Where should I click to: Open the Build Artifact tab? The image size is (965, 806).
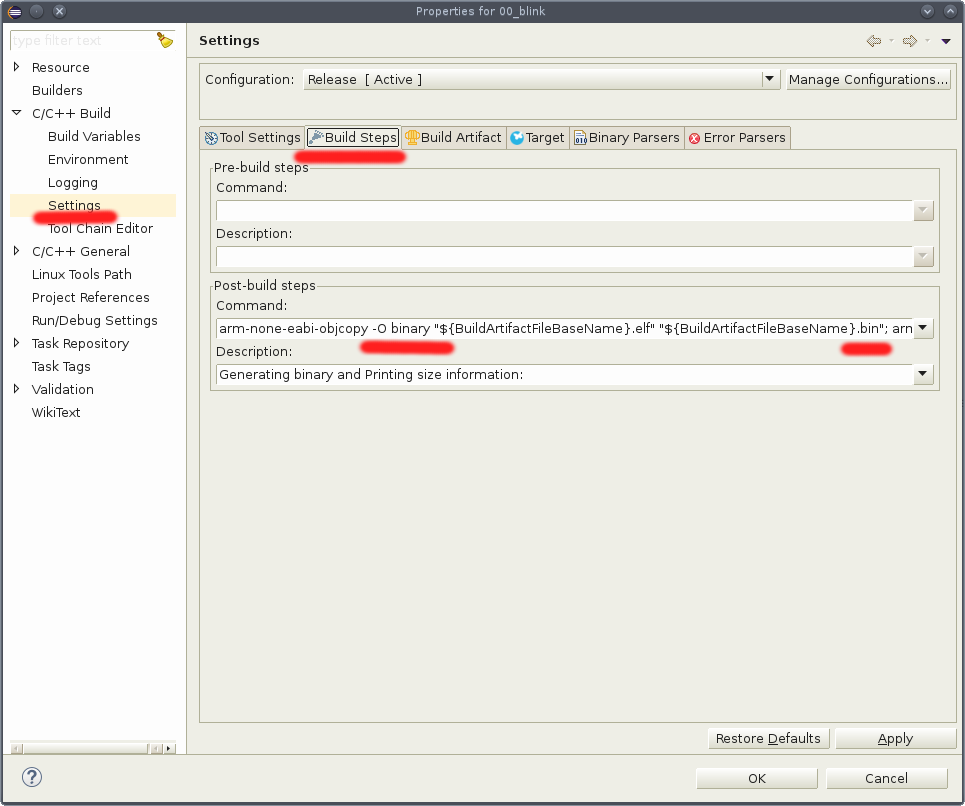tap(453, 137)
